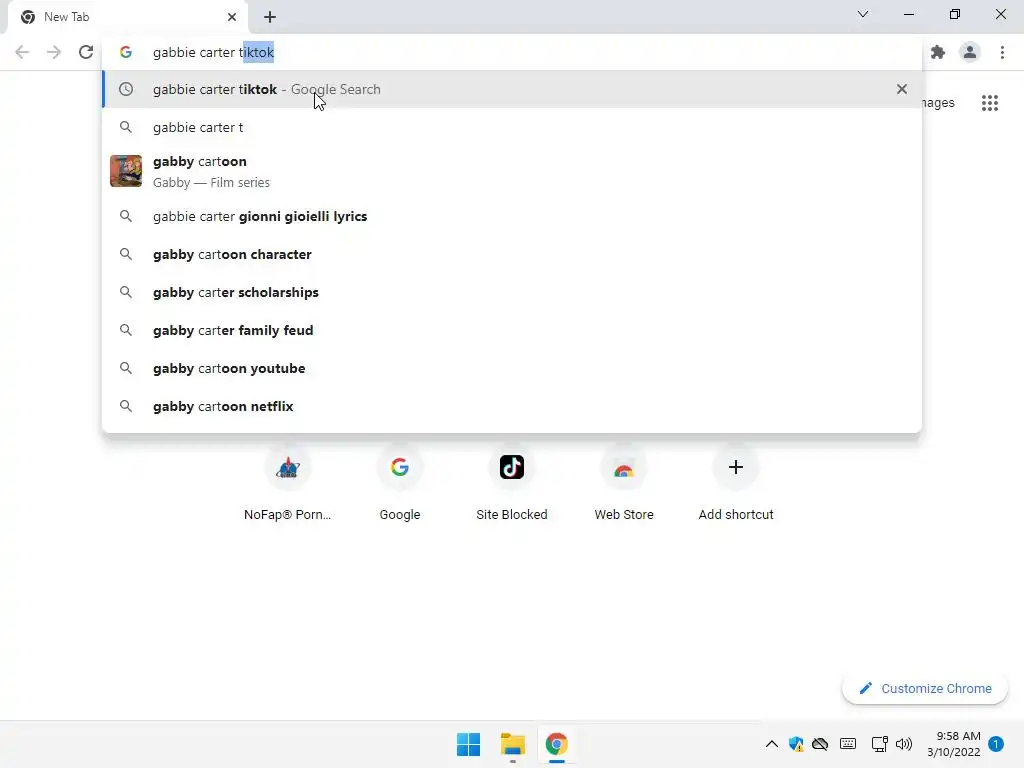
Task: Select 'gabby cartoon youtube' suggestion
Action: [512, 368]
